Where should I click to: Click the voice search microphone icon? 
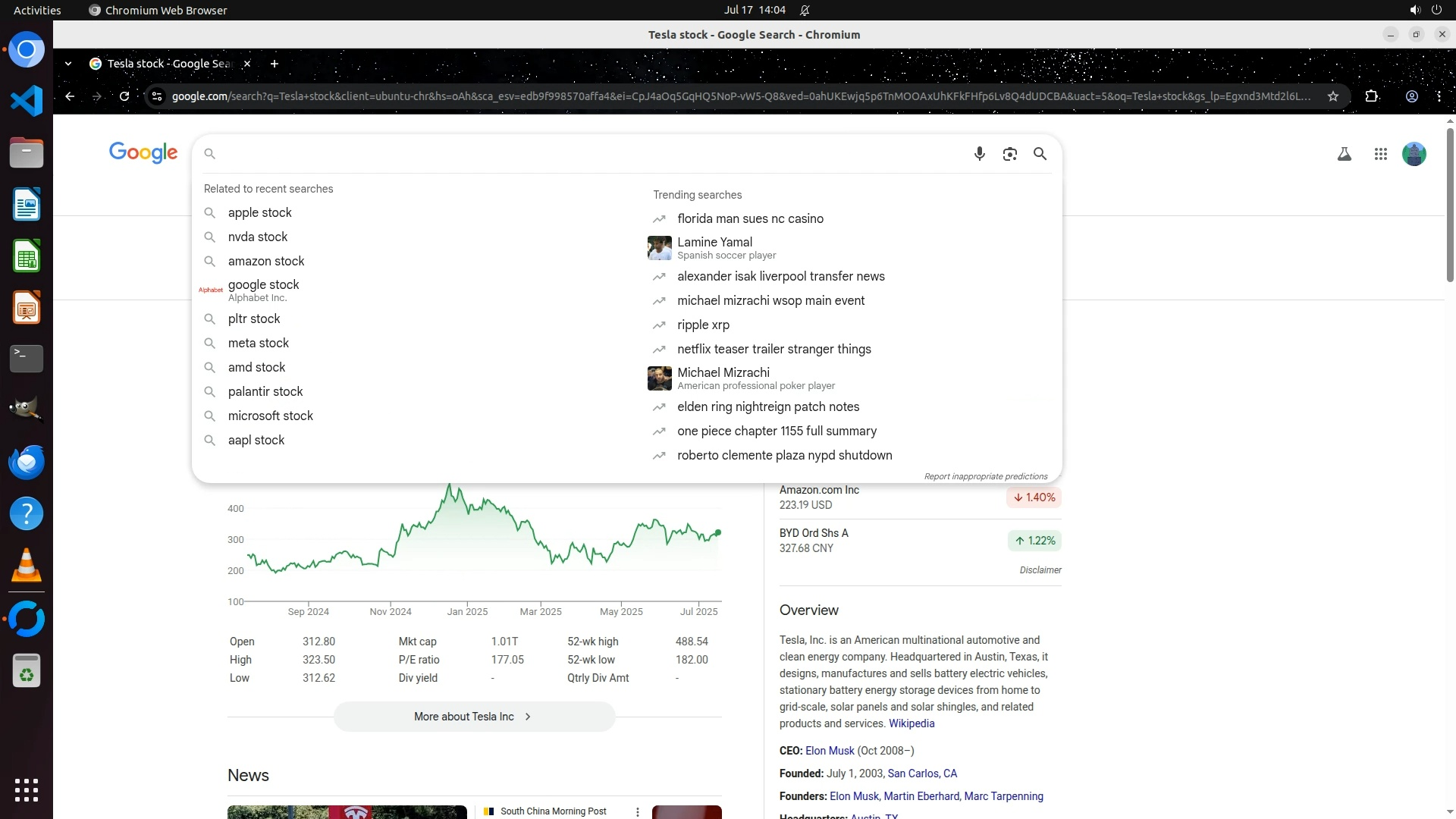tap(979, 154)
